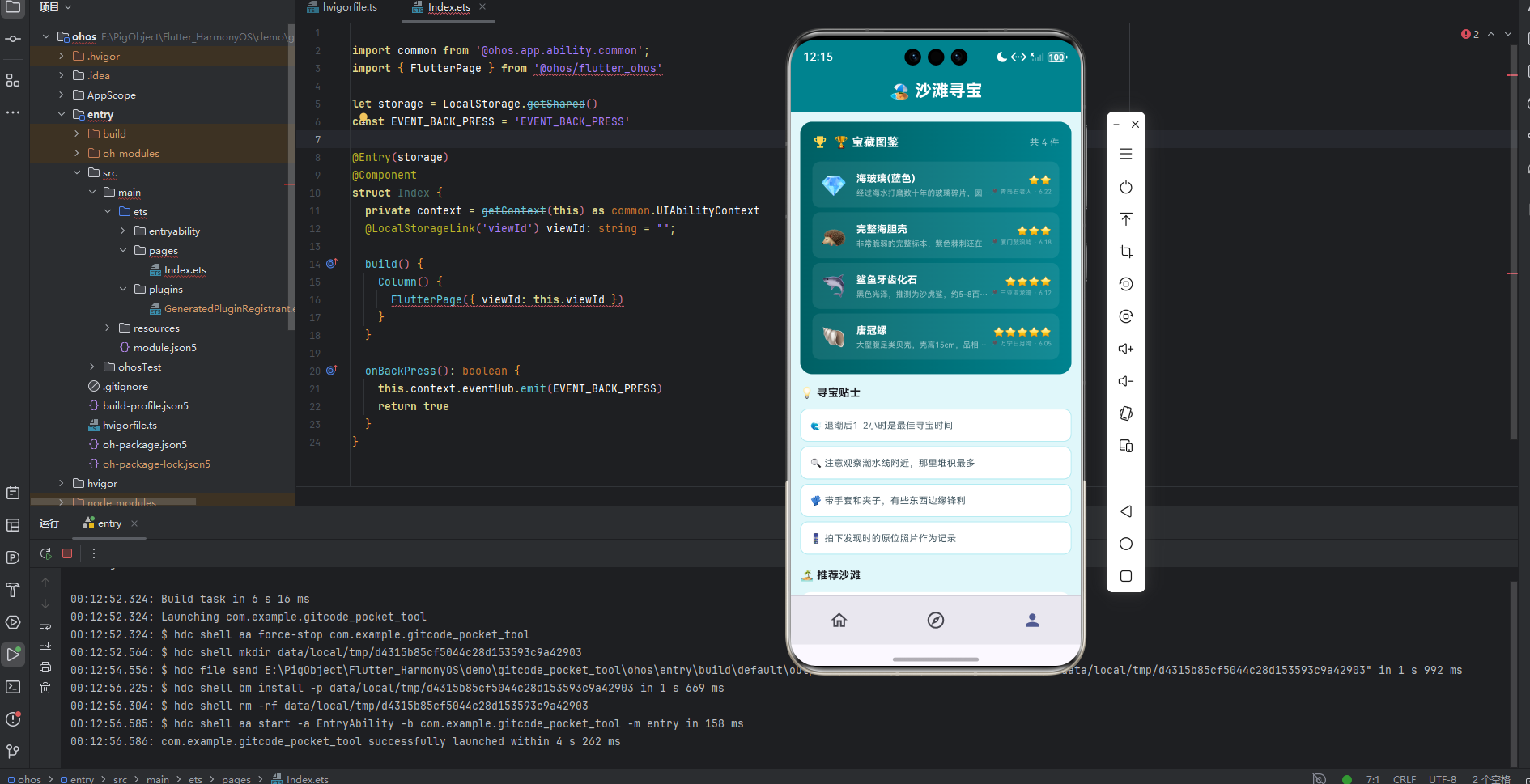
Task: Expand the AppScope folder
Action: tap(62, 95)
